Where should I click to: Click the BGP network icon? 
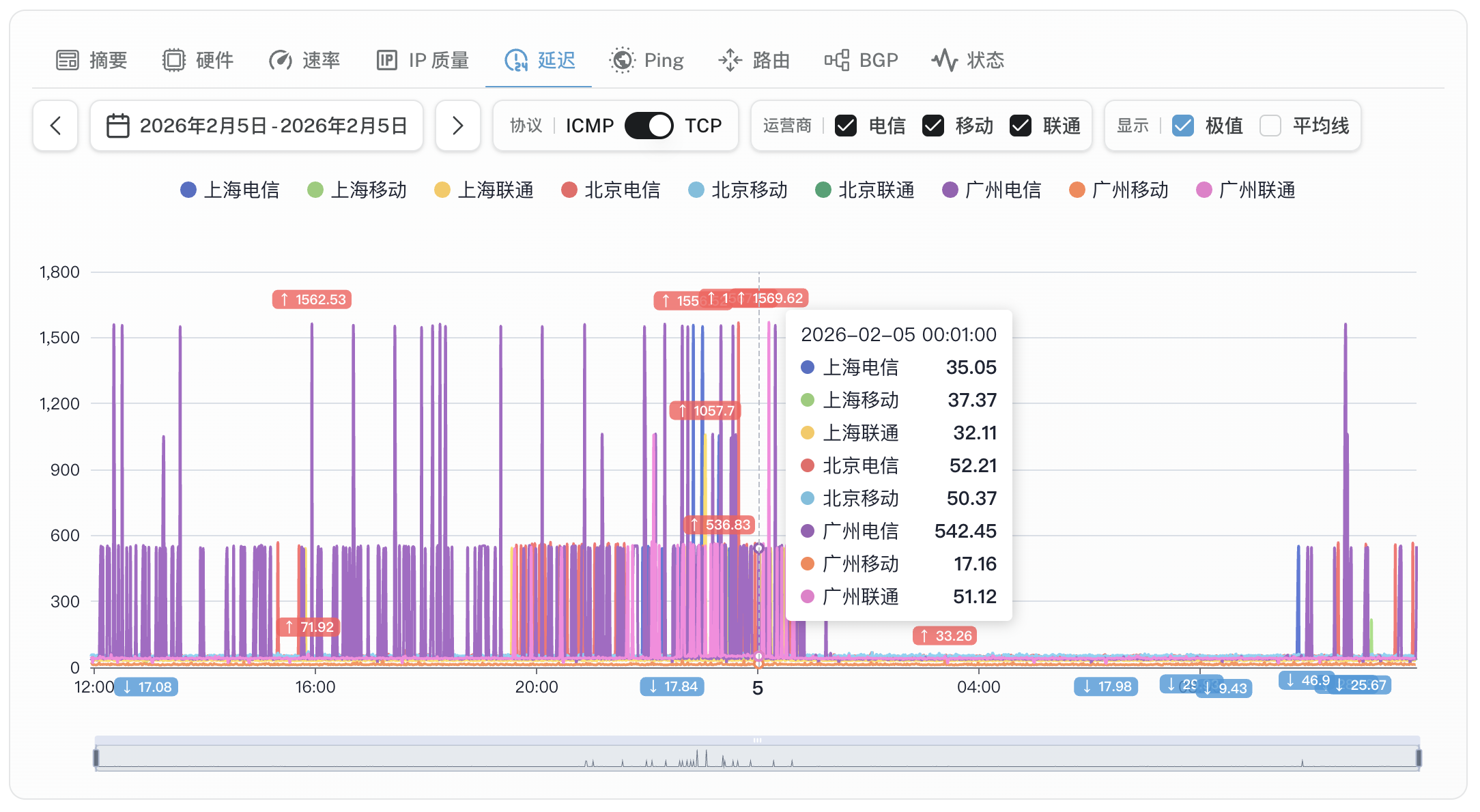837,60
